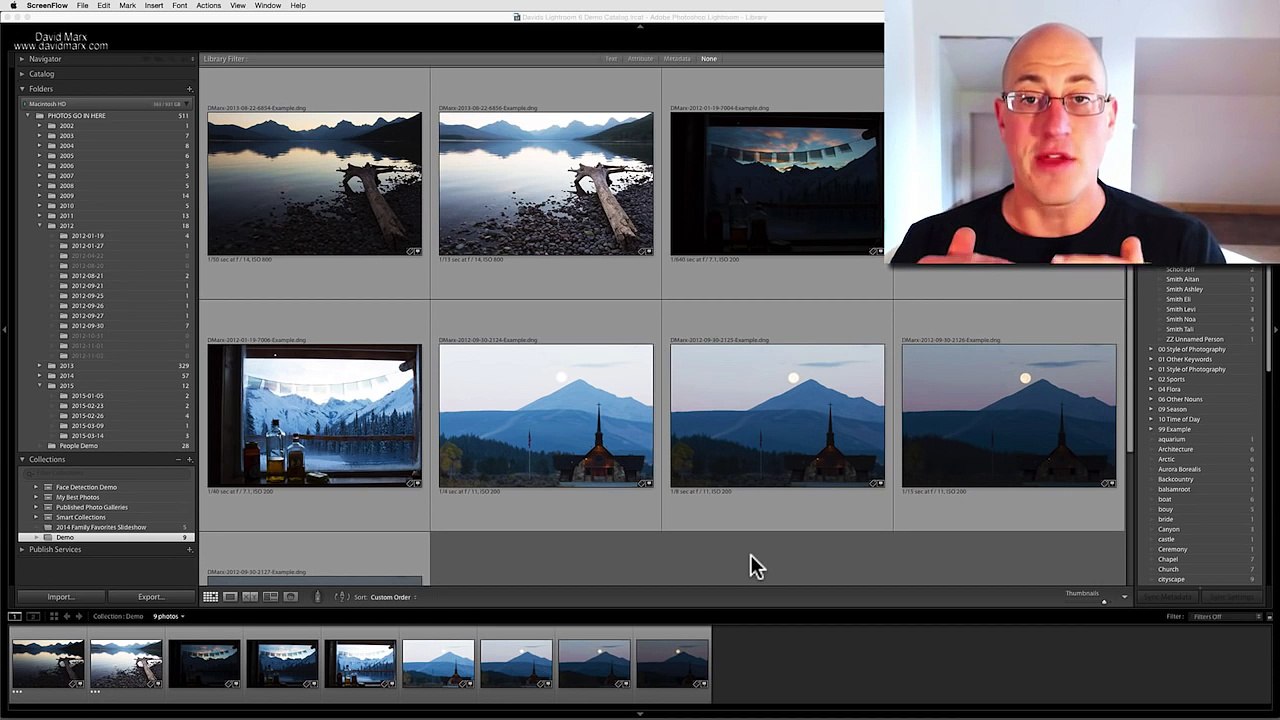1280x720 pixels.
Task: Expand 00 Style of Photography keyword
Action: [x=1151, y=350]
